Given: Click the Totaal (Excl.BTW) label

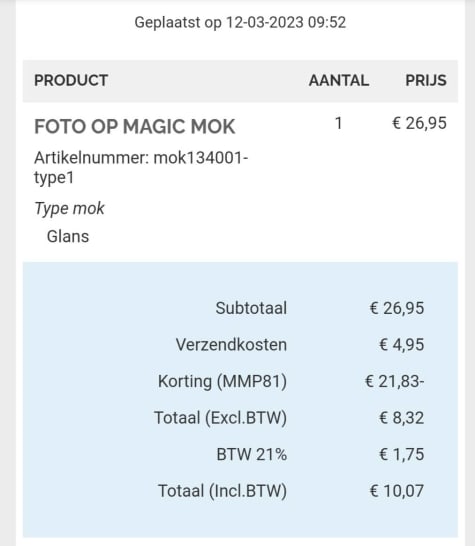Looking at the screenshot, I should click(220, 418).
